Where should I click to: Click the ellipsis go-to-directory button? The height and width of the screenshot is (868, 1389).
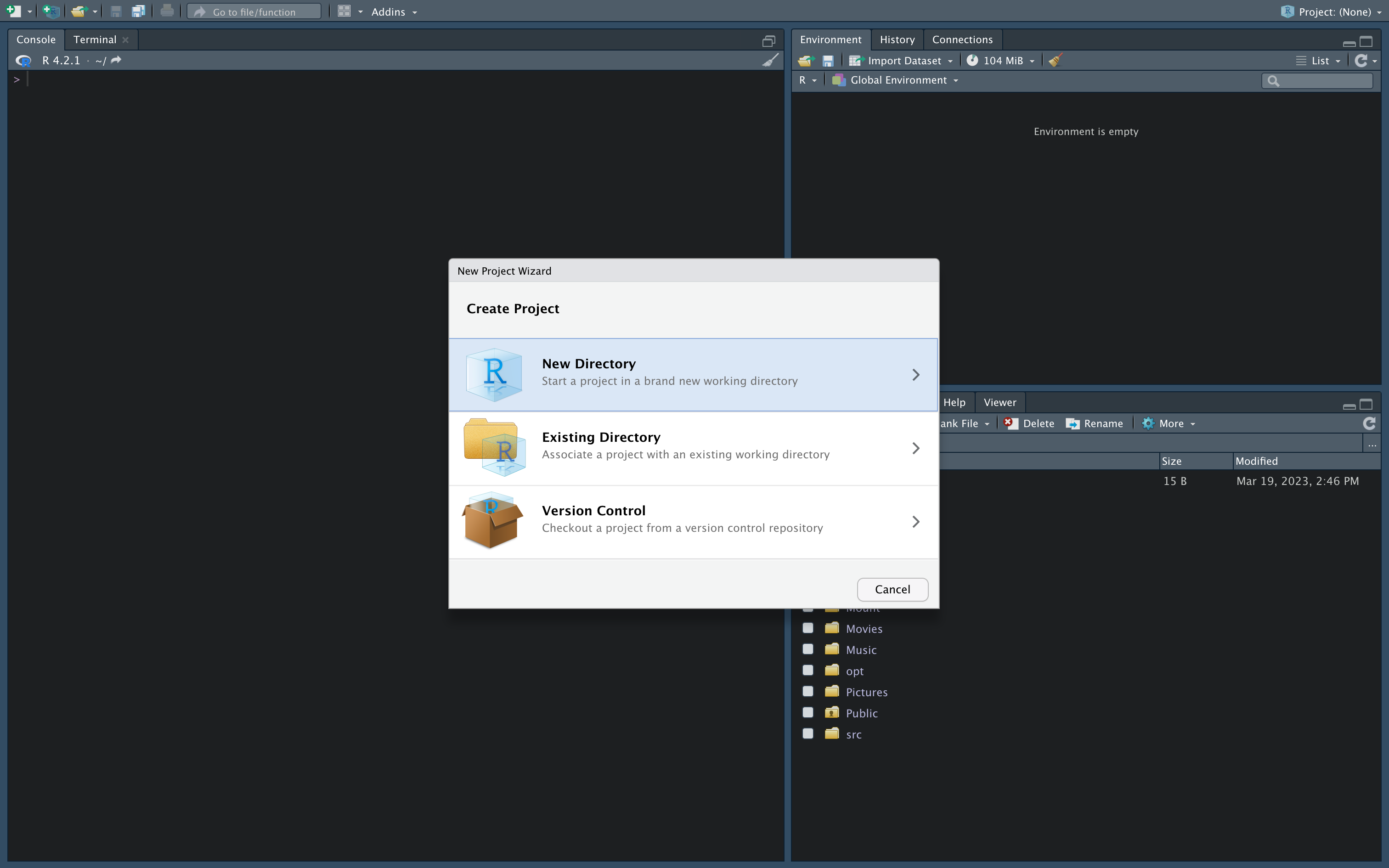pos(1372,444)
